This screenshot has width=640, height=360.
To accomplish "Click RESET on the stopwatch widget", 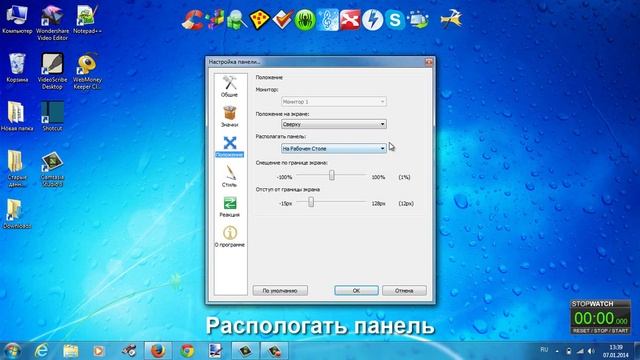I will (581, 331).
